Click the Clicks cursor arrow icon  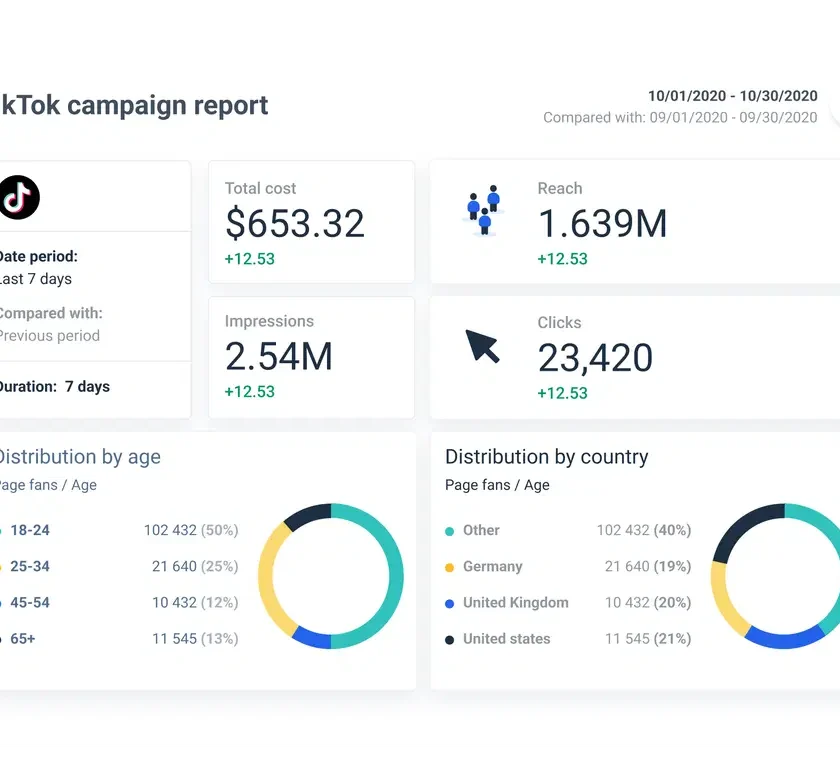click(483, 347)
